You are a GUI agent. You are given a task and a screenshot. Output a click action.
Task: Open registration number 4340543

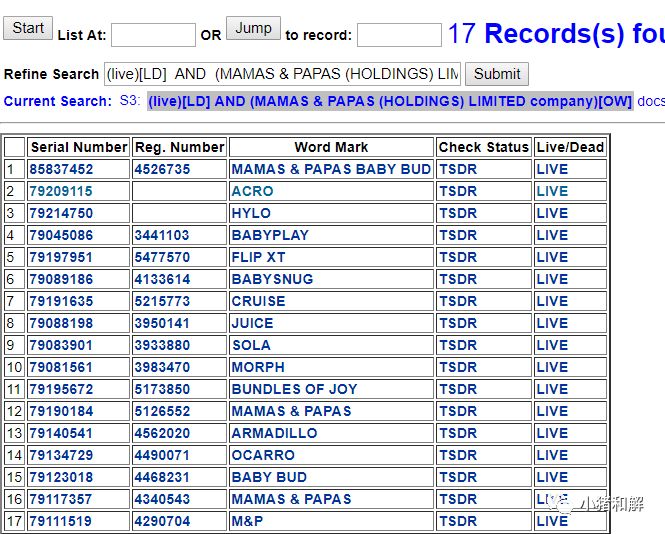(162, 500)
